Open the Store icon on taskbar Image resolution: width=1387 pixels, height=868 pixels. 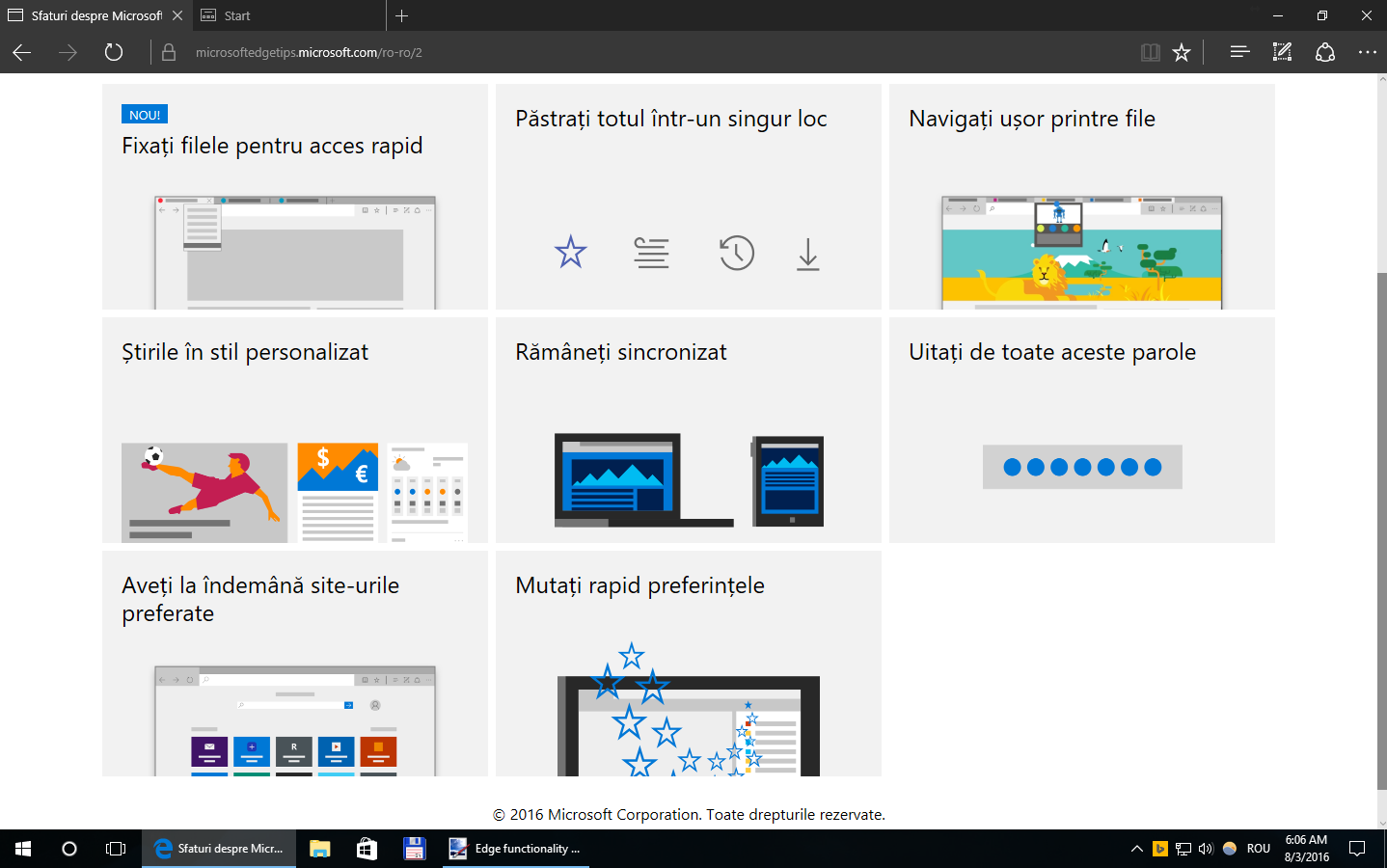click(x=367, y=849)
